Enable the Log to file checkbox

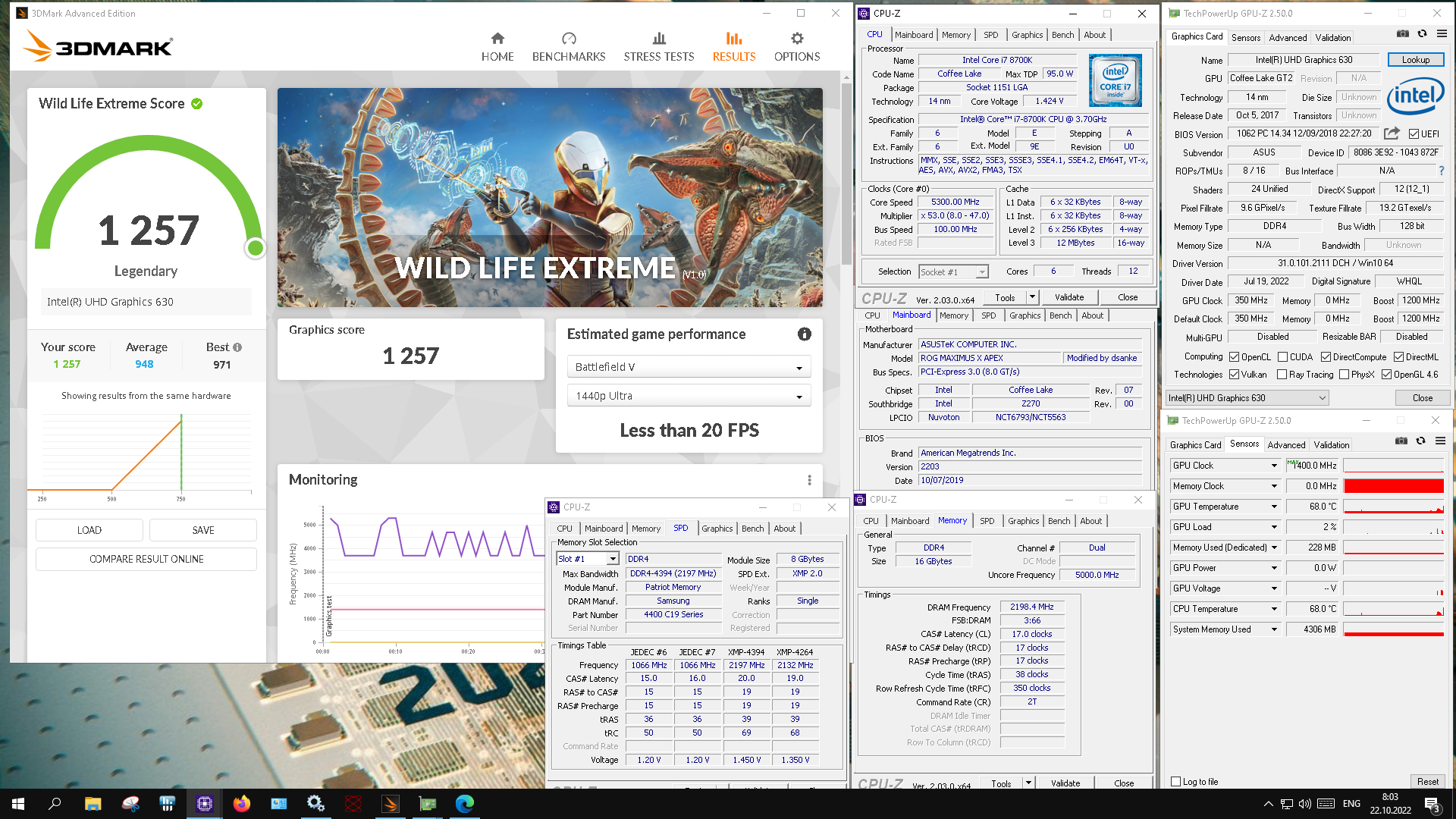pos(1175,782)
